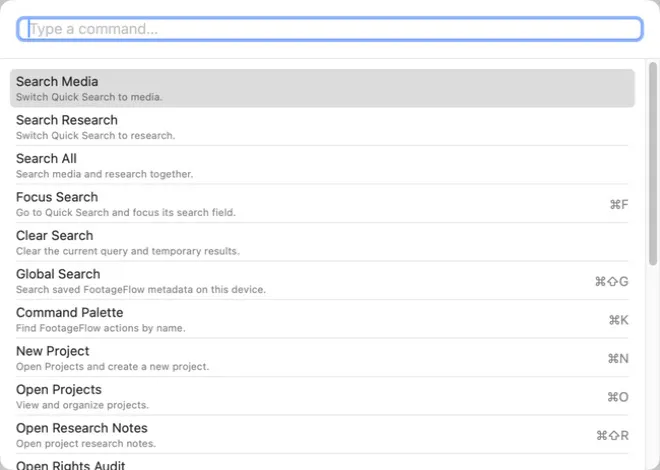660x470 pixels.
Task: Click the 'Type a command...' input field
Action: pos(330,29)
